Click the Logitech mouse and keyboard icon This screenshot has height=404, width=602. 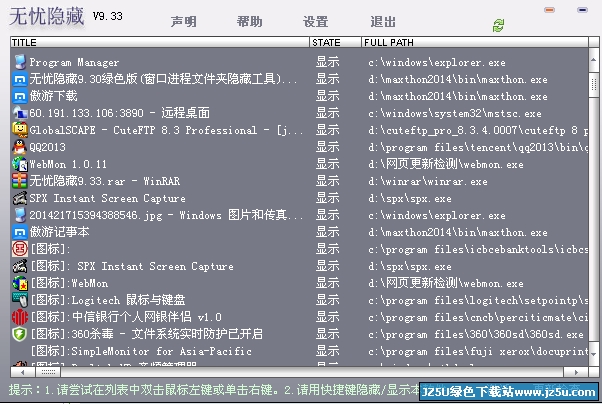(20, 300)
